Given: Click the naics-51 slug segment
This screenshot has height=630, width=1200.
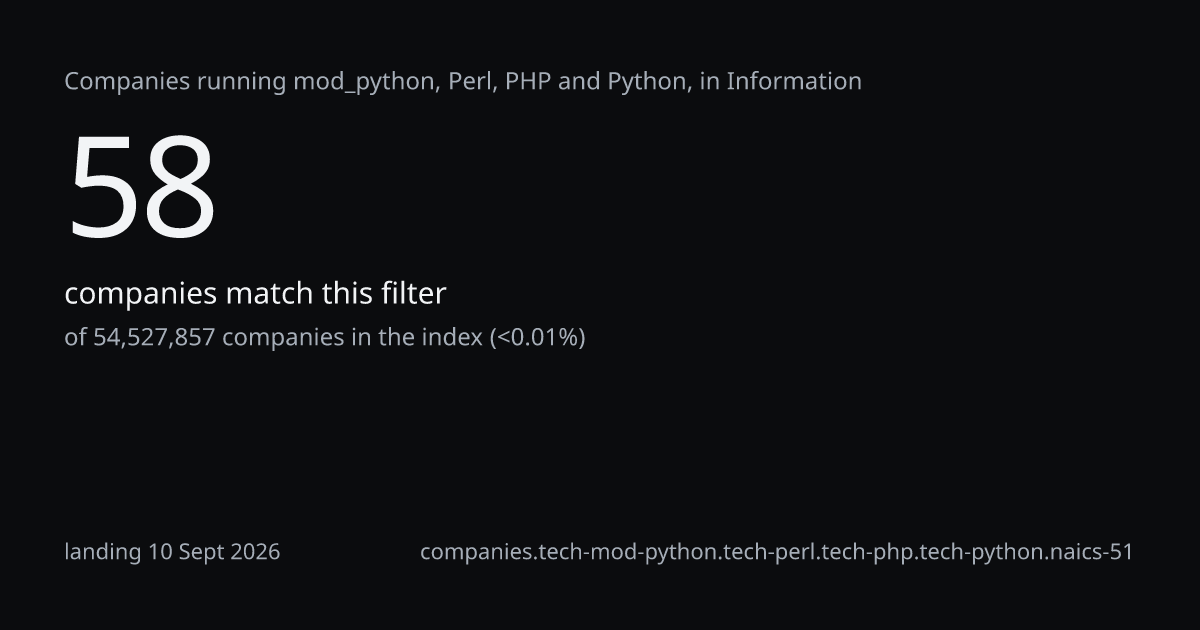Looking at the screenshot, I should coord(1093,552).
